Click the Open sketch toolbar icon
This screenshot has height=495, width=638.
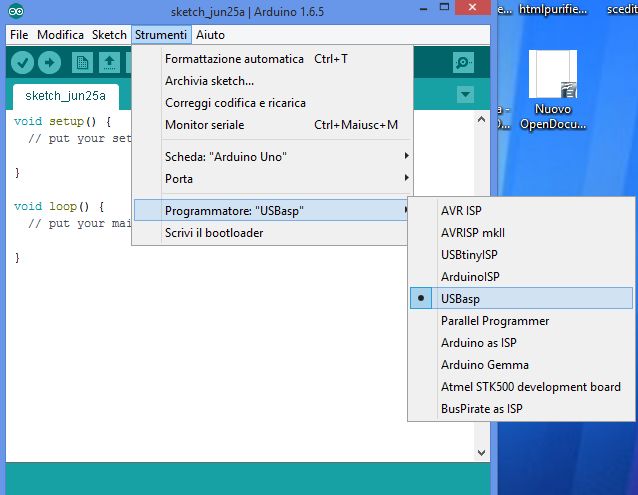[x=109, y=63]
